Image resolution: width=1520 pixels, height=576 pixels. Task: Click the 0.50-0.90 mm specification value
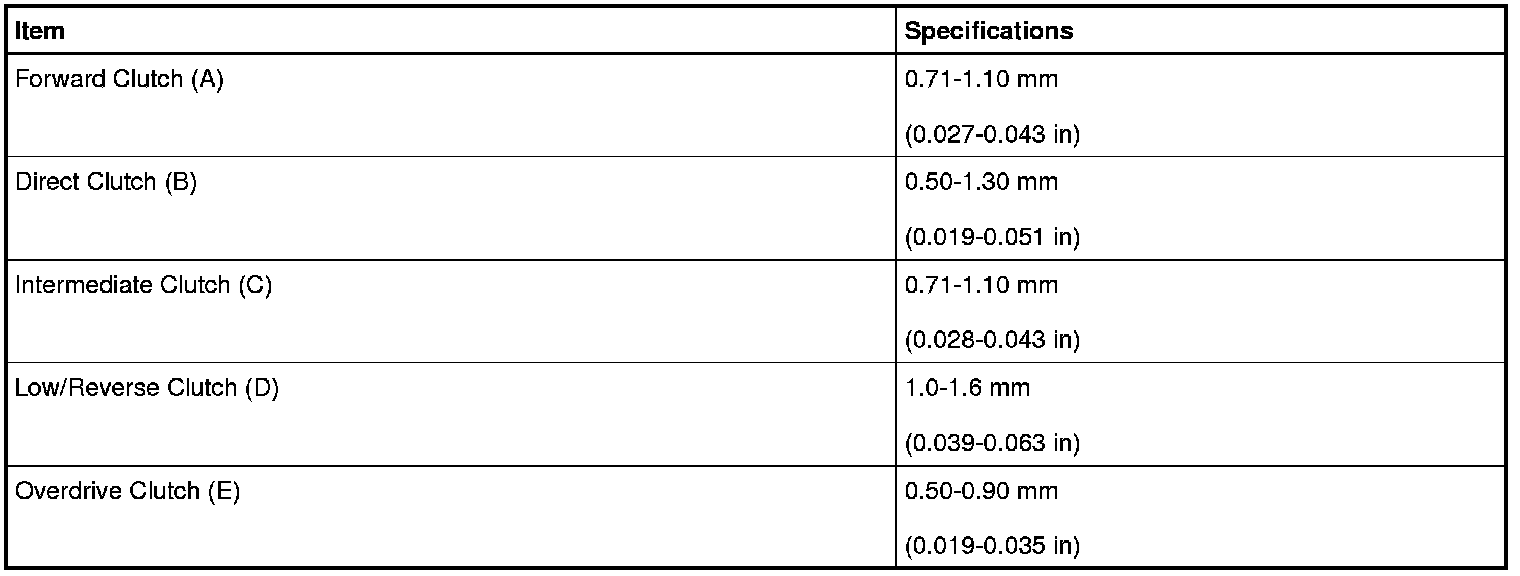(980, 492)
